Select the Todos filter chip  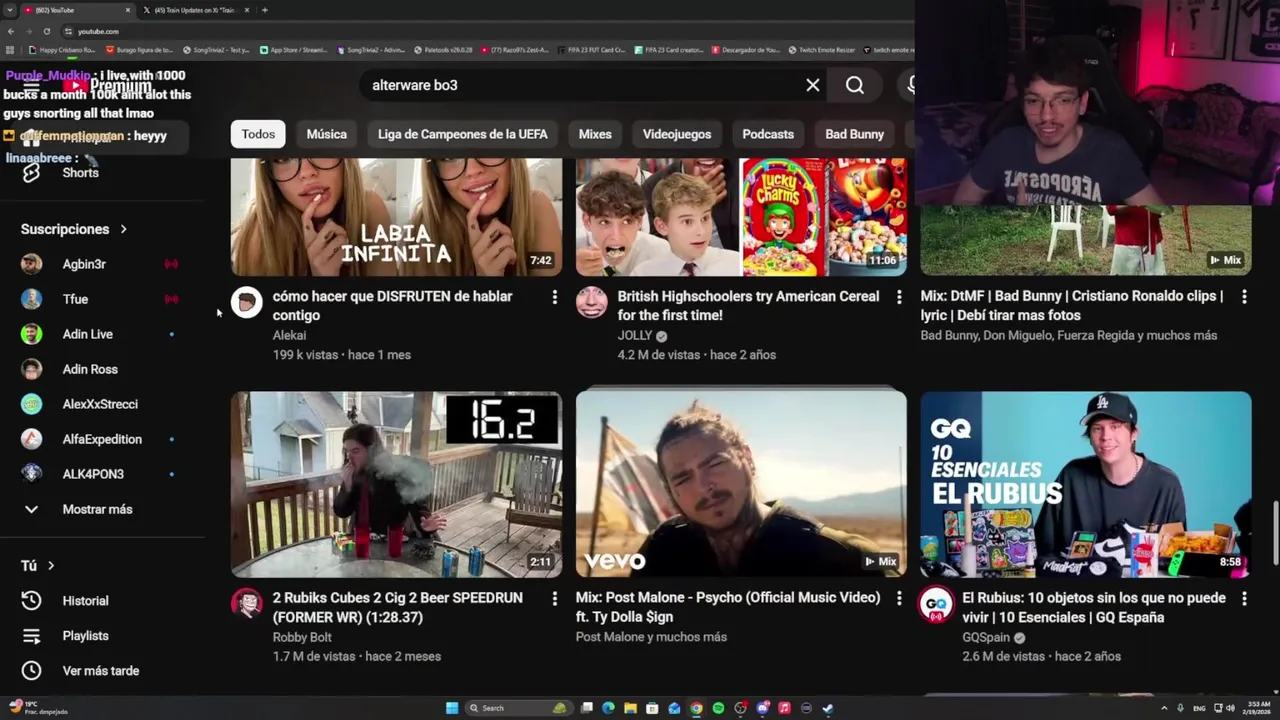click(x=258, y=134)
